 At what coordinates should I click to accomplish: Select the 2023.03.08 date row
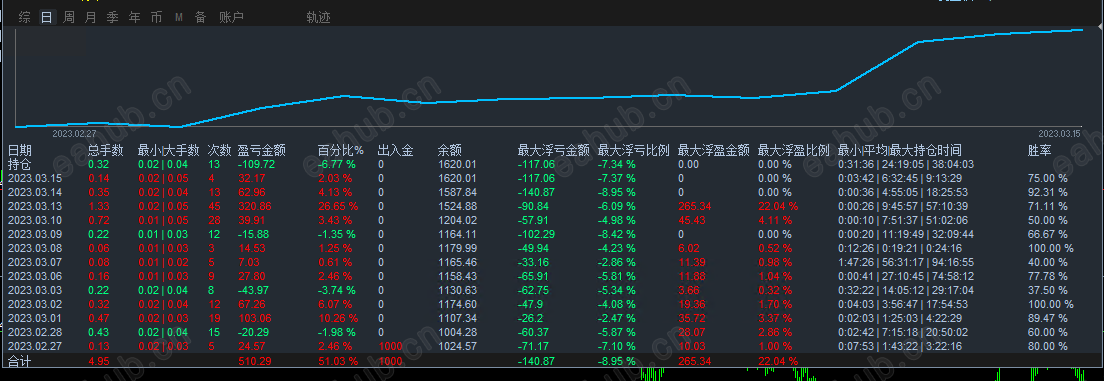click(35, 249)
